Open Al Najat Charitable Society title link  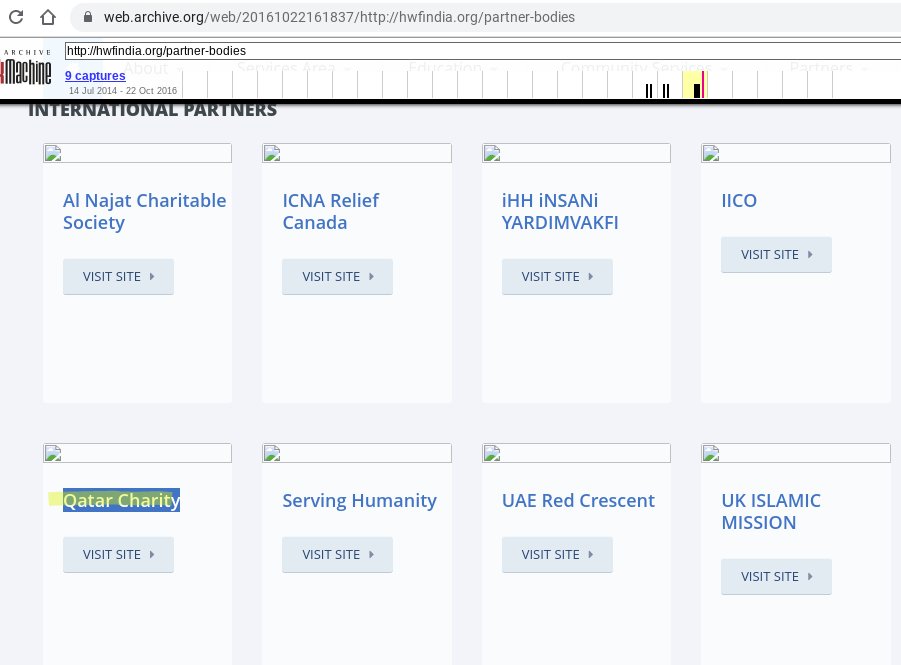click(144, 212)
